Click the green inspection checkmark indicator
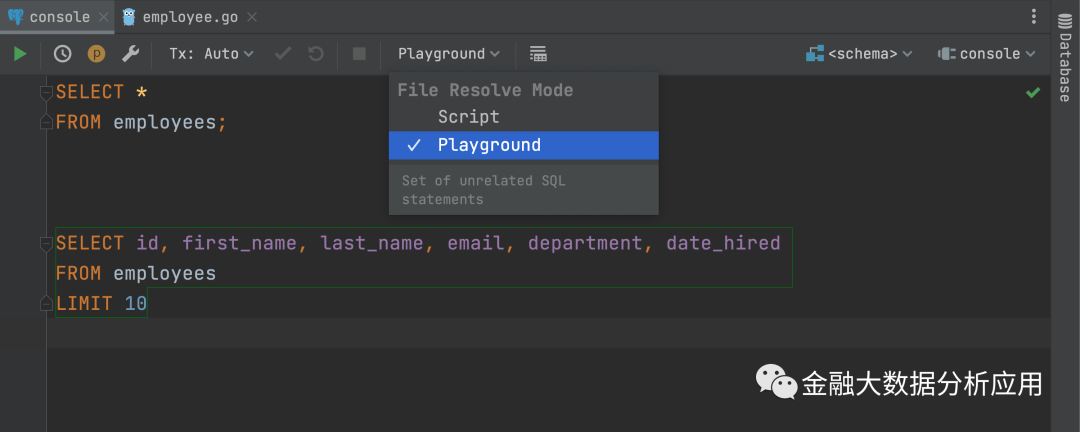 pyautogui.click(x=1033, y=92)
